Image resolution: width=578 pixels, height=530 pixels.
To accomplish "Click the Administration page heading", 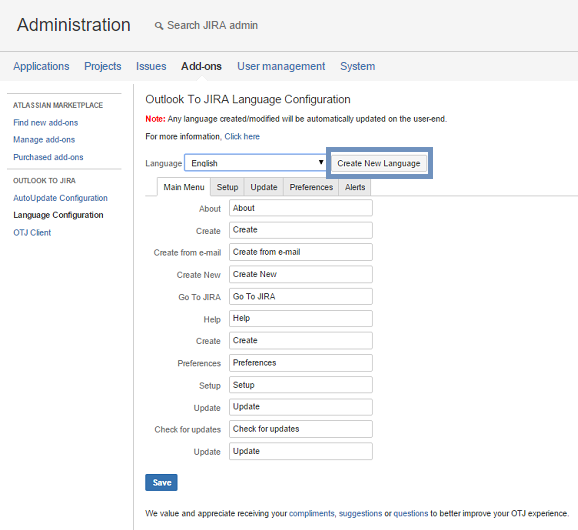I will (74, 25).
